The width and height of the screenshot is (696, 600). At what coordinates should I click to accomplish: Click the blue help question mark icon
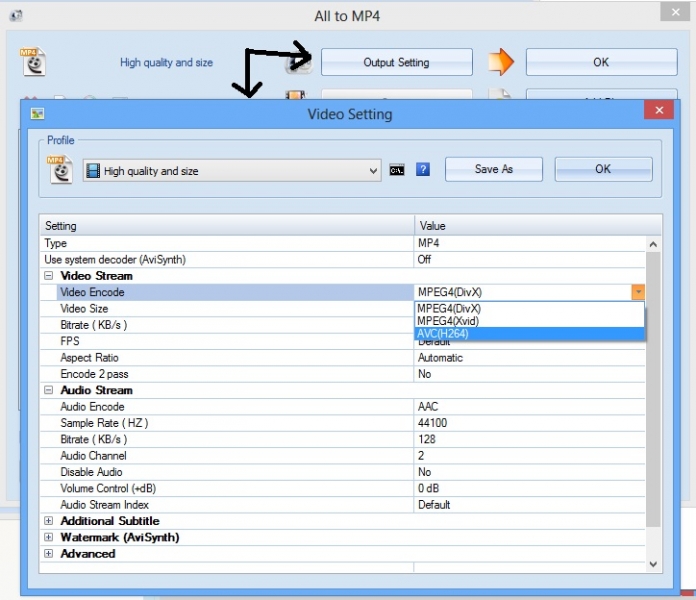pyautogui.click(x=423, y=170)
